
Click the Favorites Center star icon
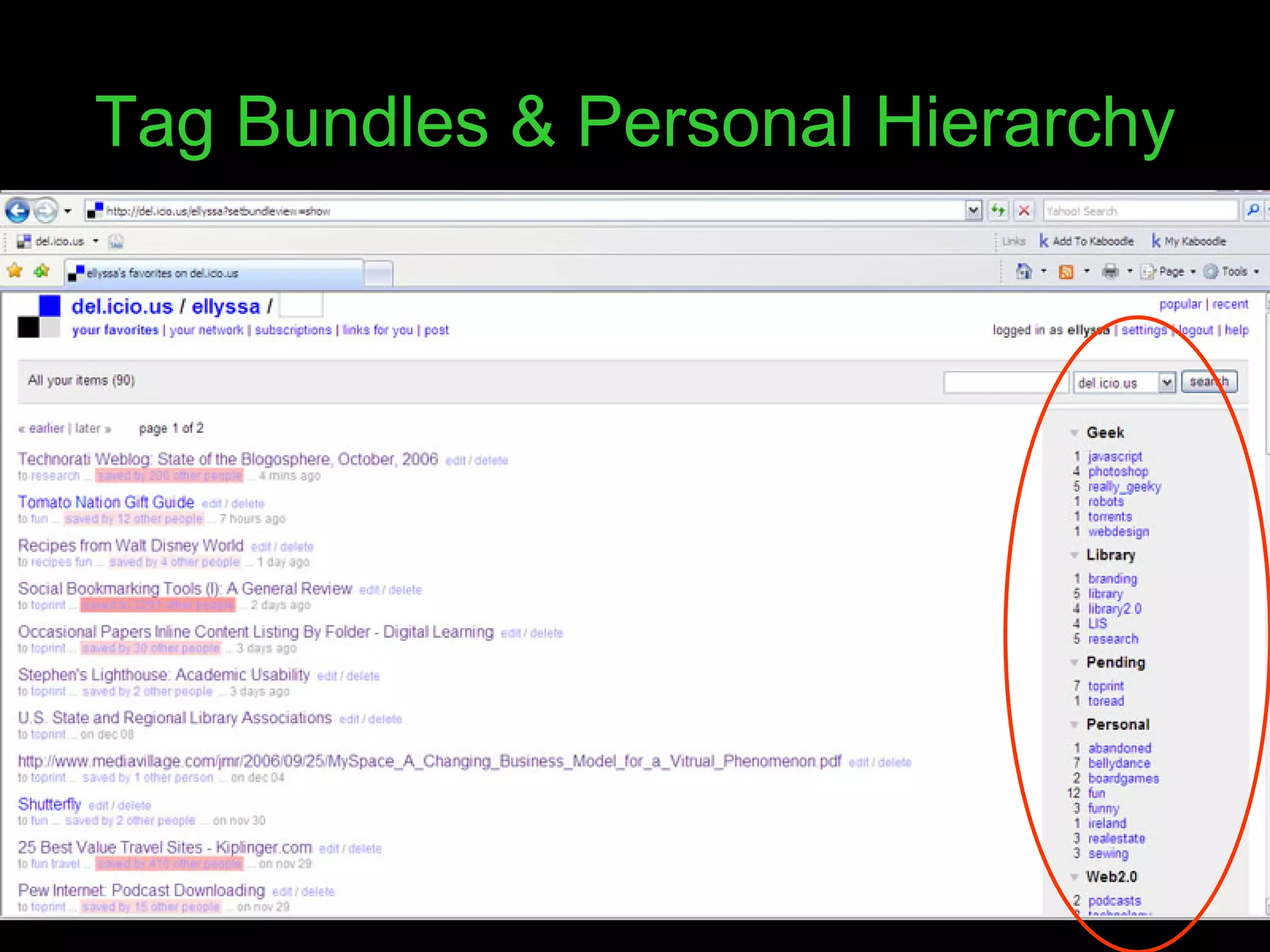coord(15,271)
